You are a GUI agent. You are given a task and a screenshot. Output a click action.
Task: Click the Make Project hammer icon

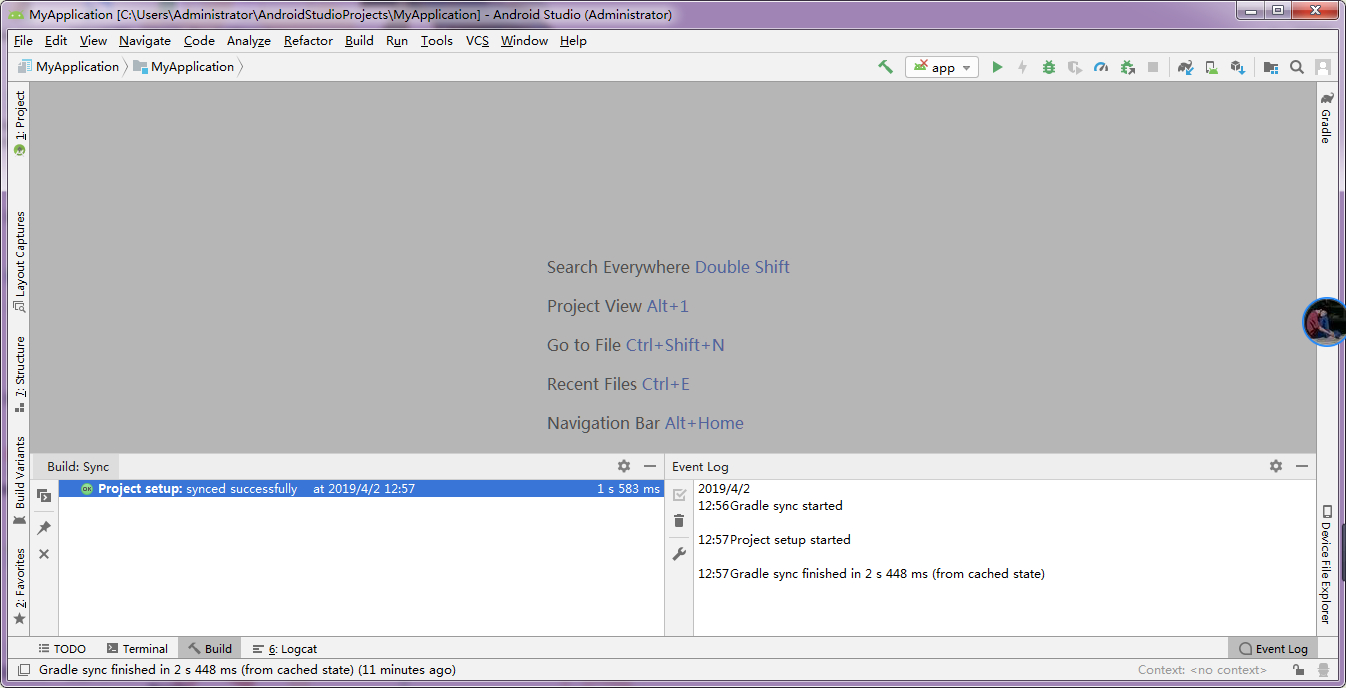885,67
